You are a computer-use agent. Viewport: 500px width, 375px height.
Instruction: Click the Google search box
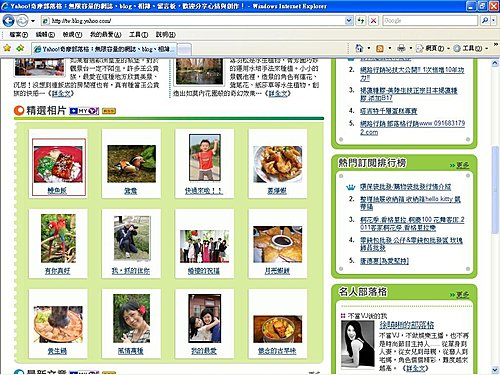click(430, 21)
